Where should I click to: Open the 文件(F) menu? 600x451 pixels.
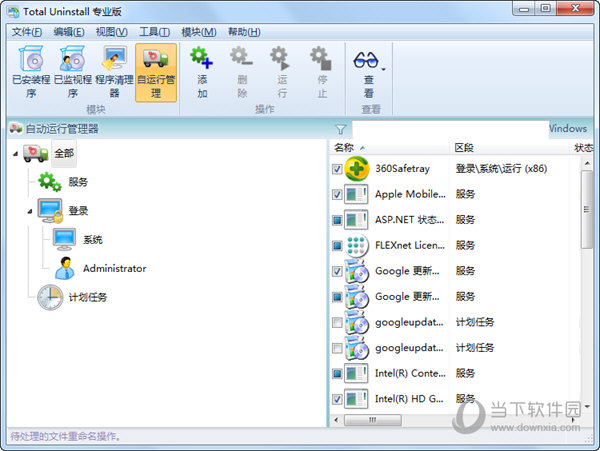coord(27,32)
